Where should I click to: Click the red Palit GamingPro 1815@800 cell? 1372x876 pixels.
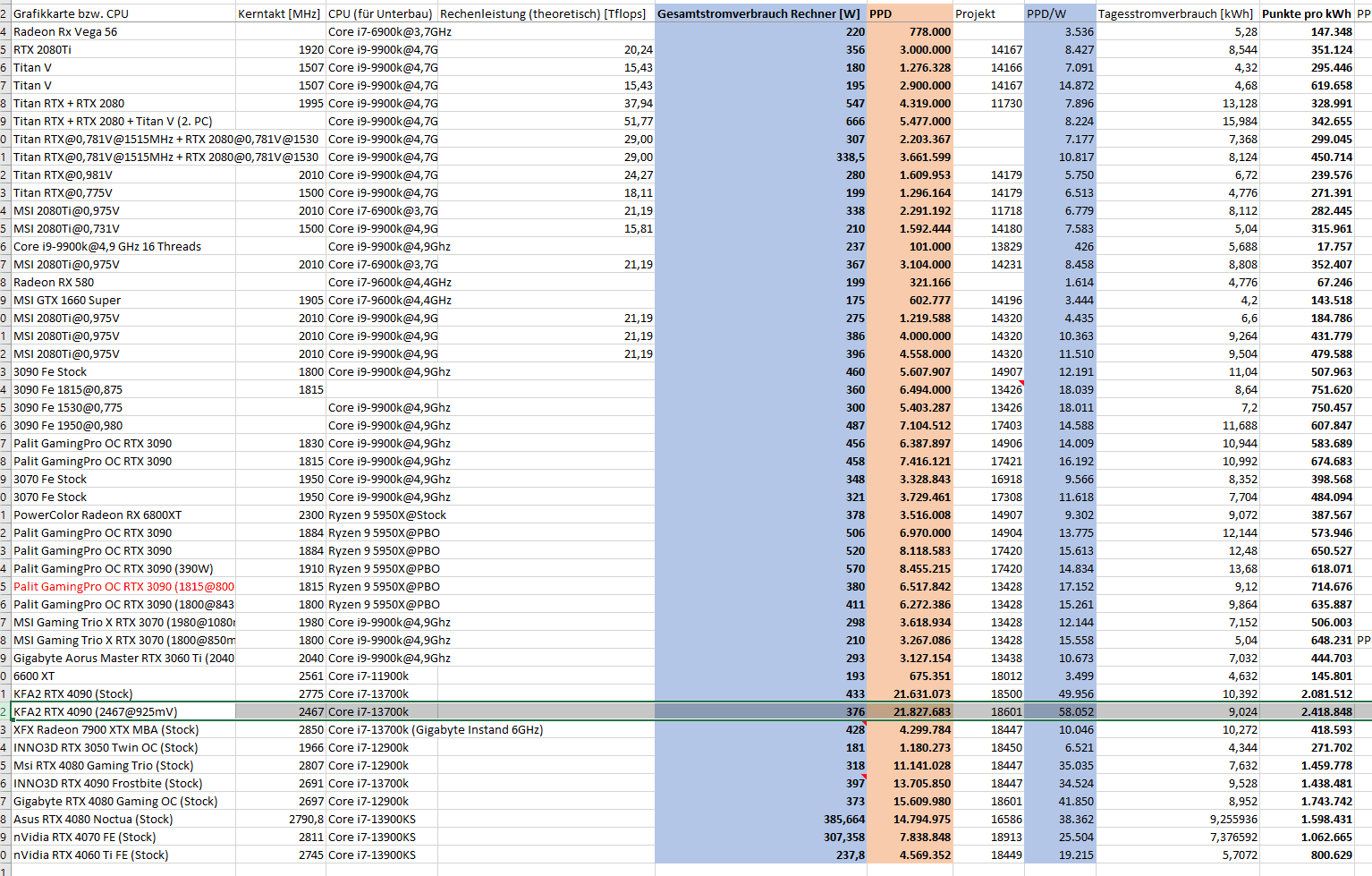pyautogui.click(x=123, y=586)
